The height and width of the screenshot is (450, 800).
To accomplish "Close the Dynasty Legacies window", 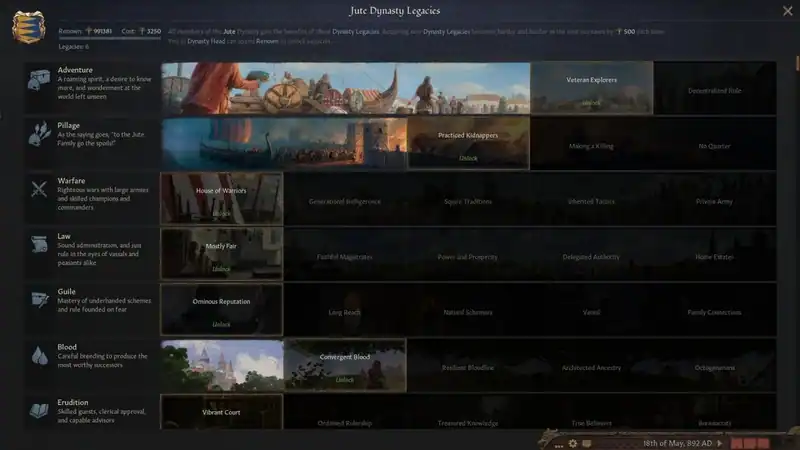I will coord(788,11).
